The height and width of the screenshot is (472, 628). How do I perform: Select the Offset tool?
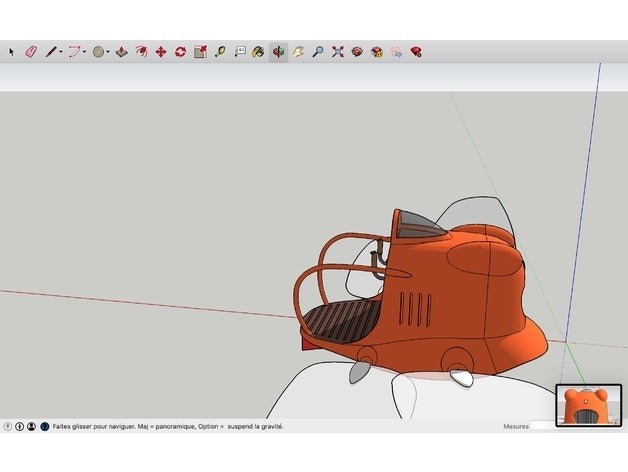pyautogui.click(x=141, y=51)
